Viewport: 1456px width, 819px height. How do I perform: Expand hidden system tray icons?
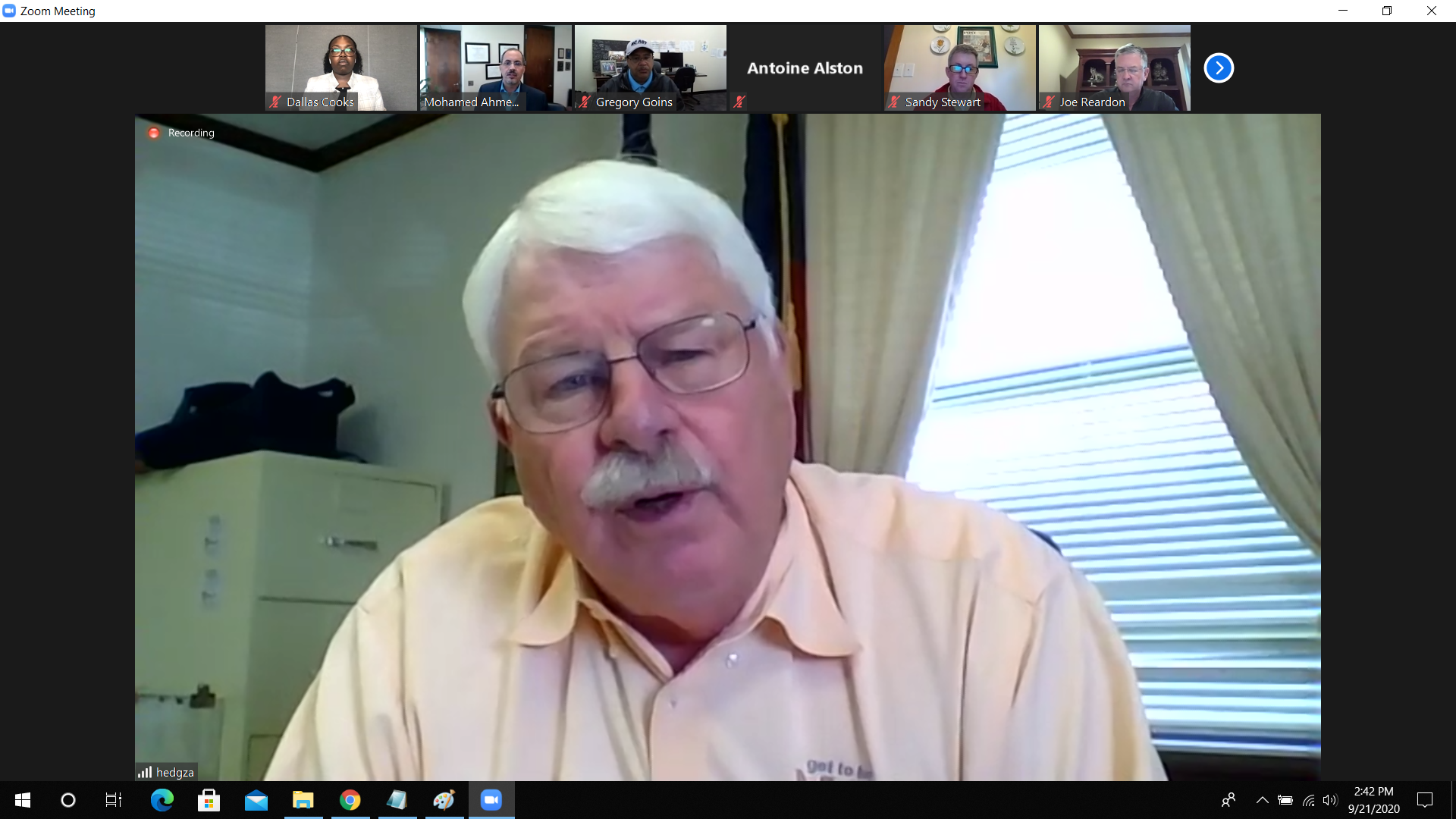coord(1263,800)
